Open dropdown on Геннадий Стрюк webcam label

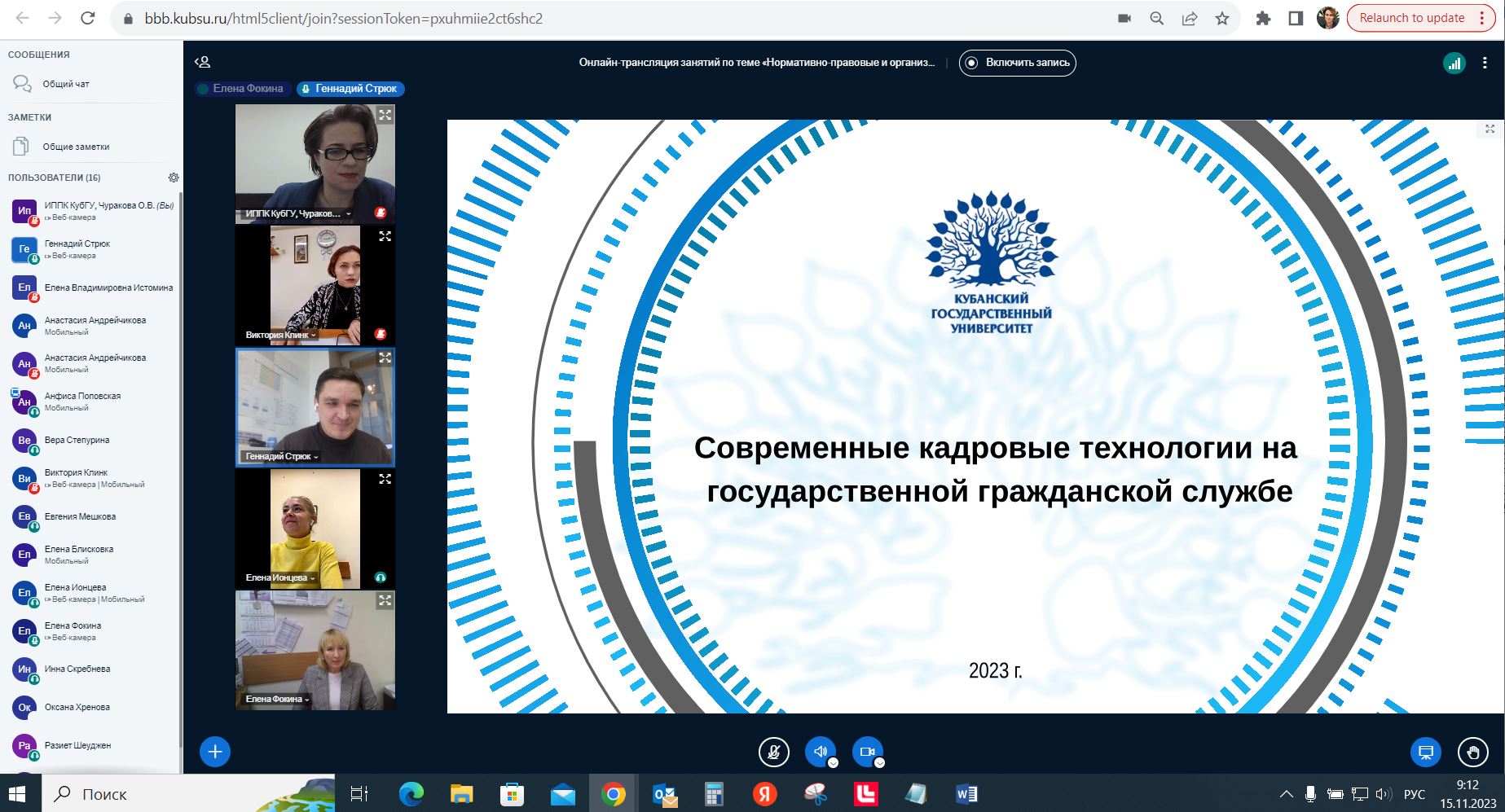tap(282, 456)
